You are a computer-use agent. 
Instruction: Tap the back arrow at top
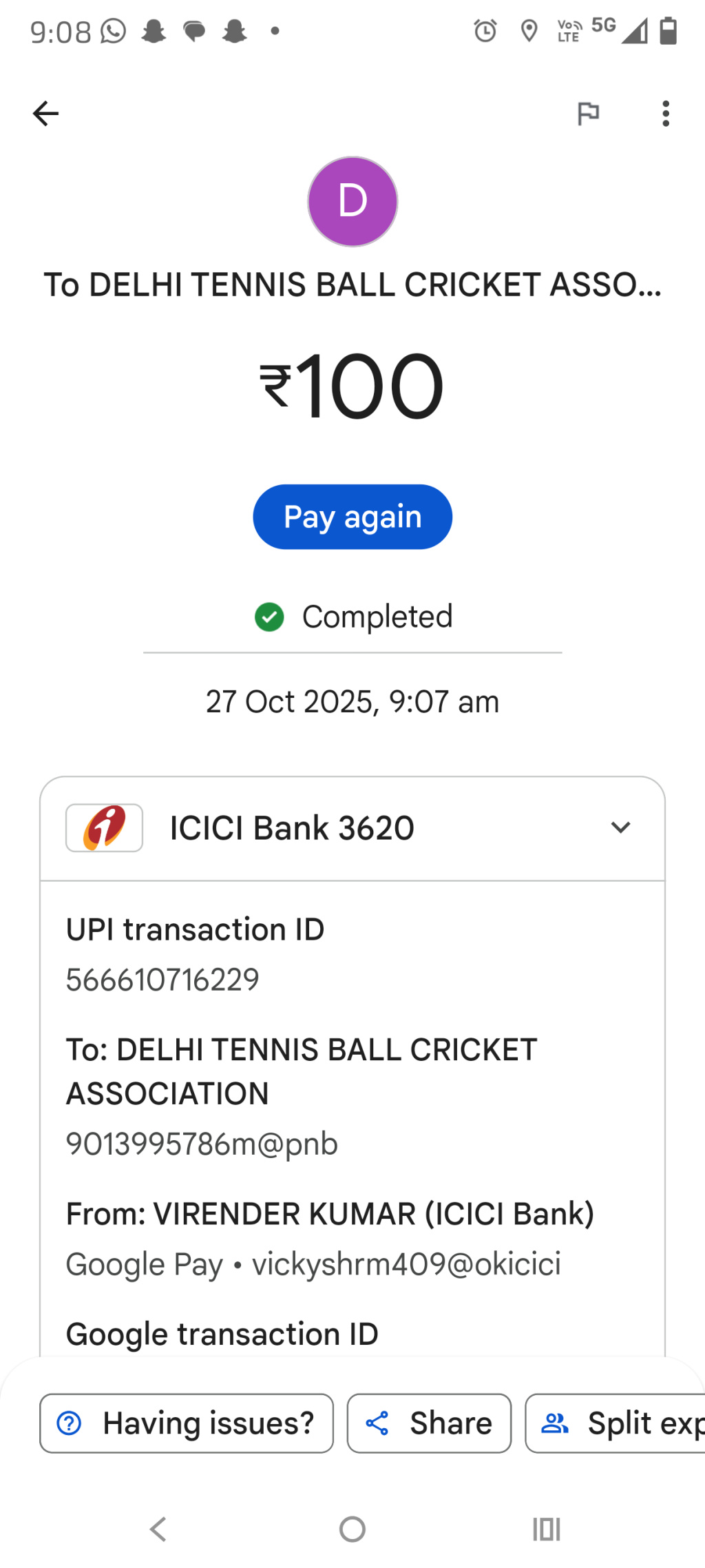click(x=45, y=114)
